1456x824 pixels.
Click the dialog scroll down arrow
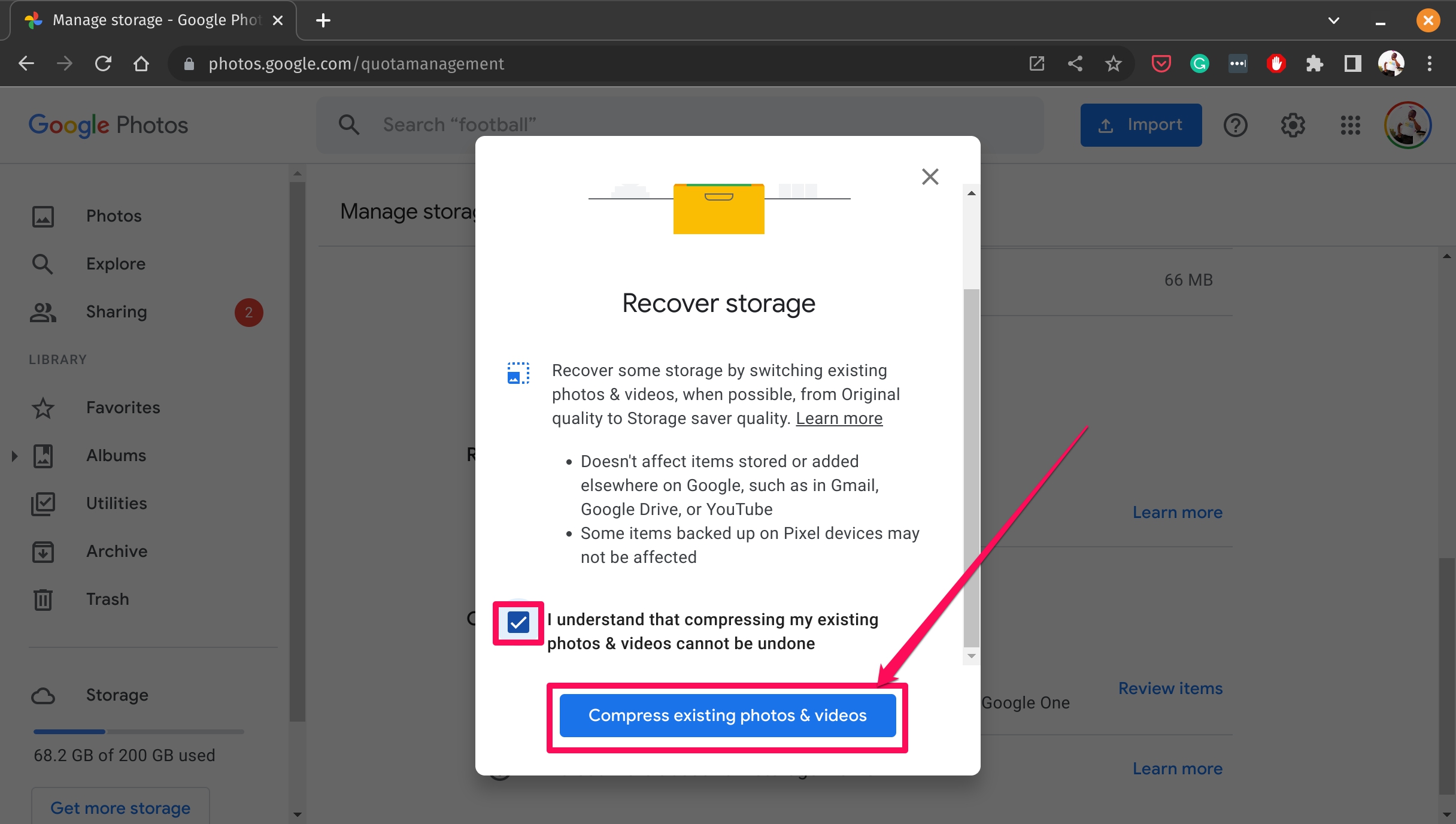point(971,656)
